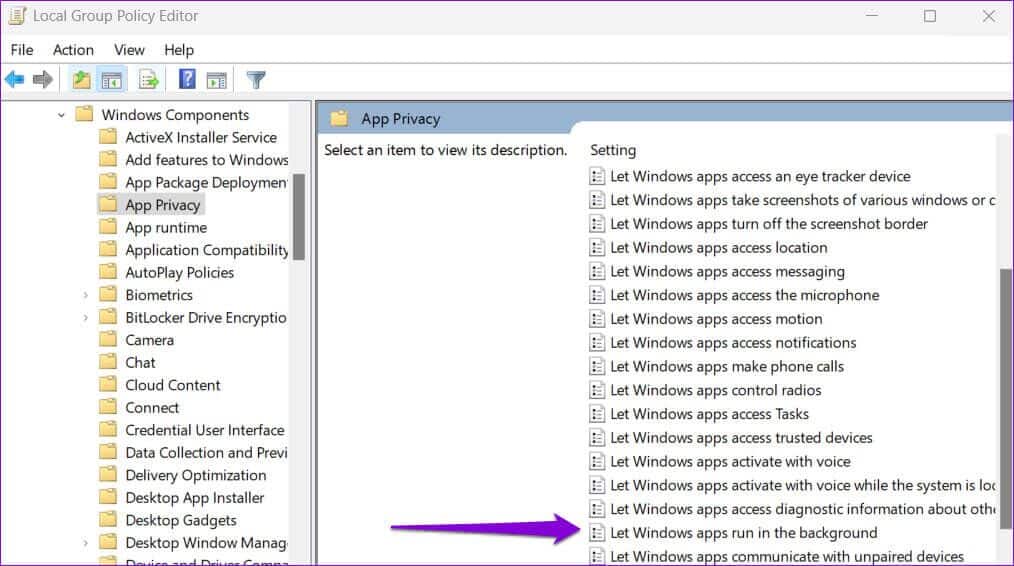Expand the Desktop Window Manager node

click(86, 543)
